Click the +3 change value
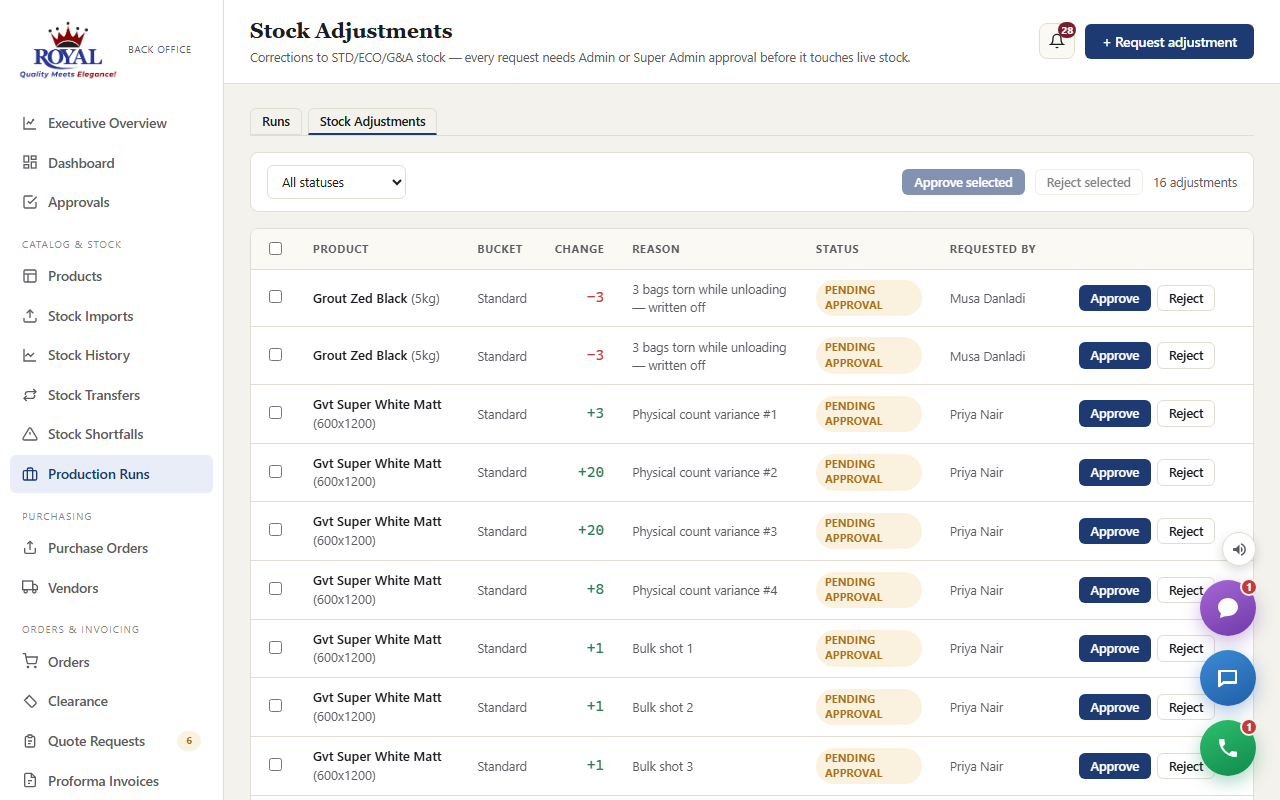 click(x=595, y=414)
